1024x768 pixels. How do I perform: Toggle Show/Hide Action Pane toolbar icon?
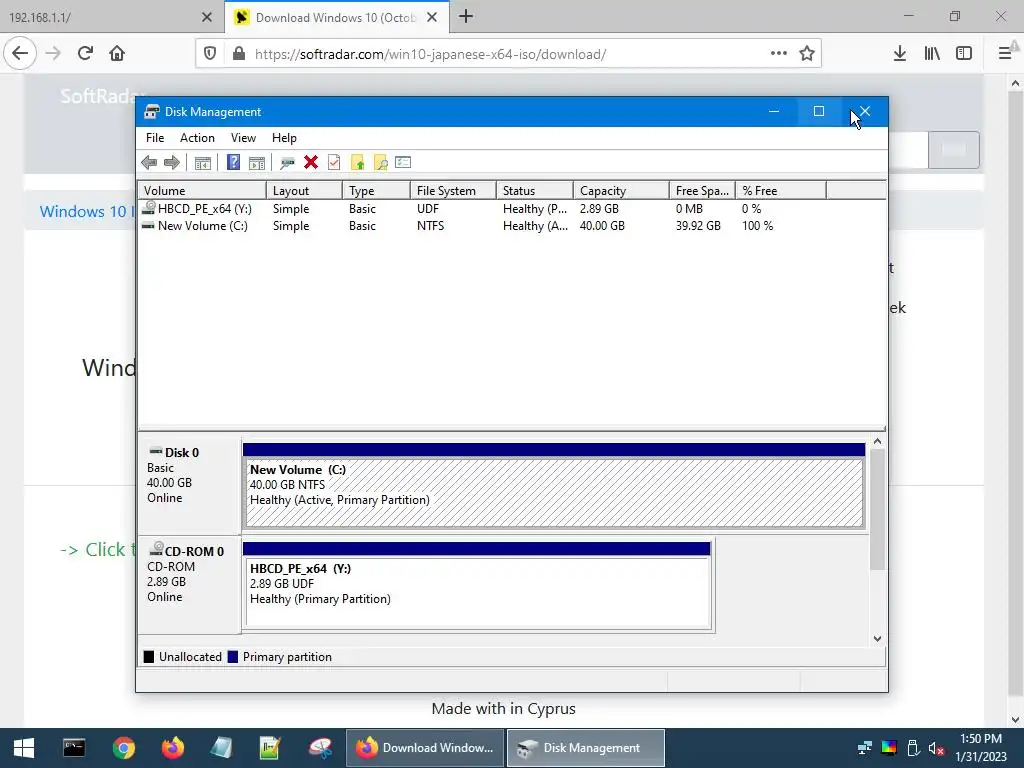257,163
